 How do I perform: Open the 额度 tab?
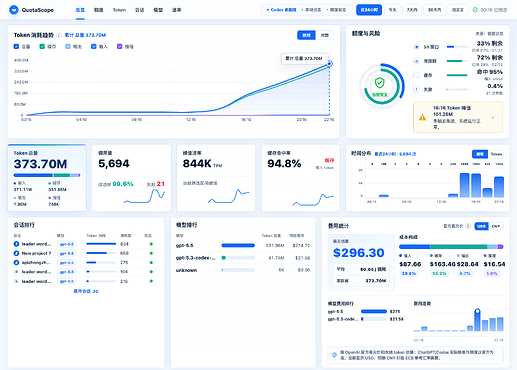[99, 10]
